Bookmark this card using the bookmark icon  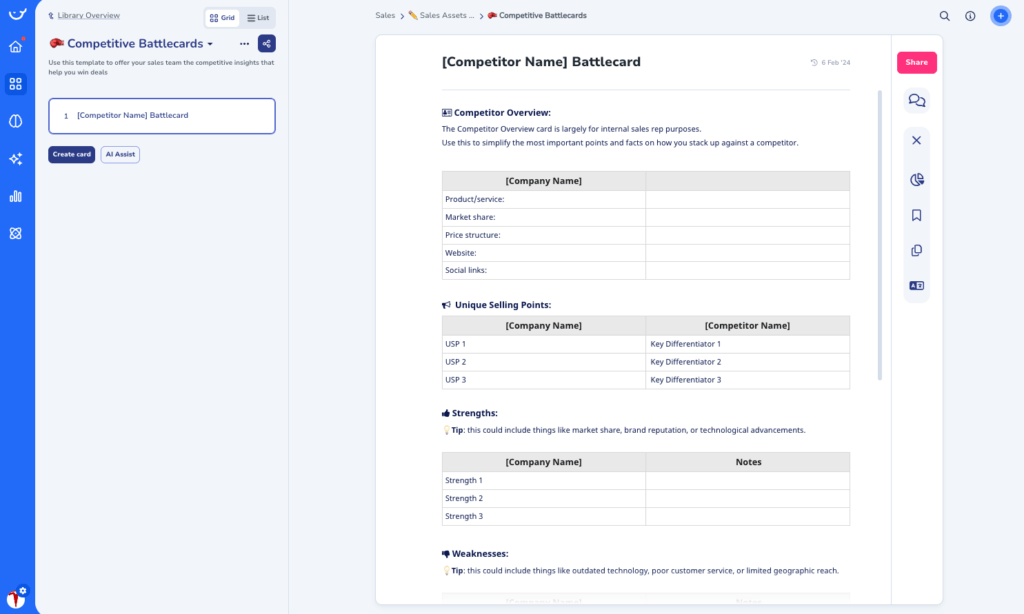(916, 215)
